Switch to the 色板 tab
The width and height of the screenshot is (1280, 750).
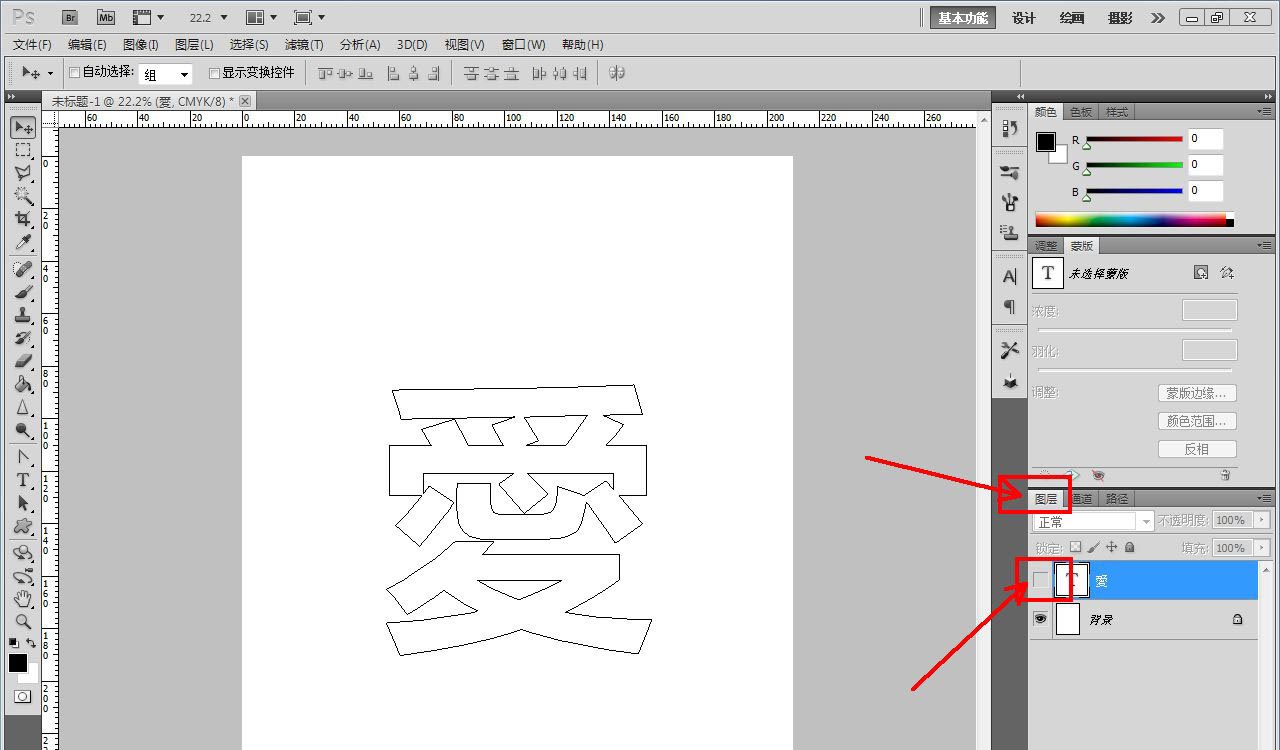tap(1081, 112)
